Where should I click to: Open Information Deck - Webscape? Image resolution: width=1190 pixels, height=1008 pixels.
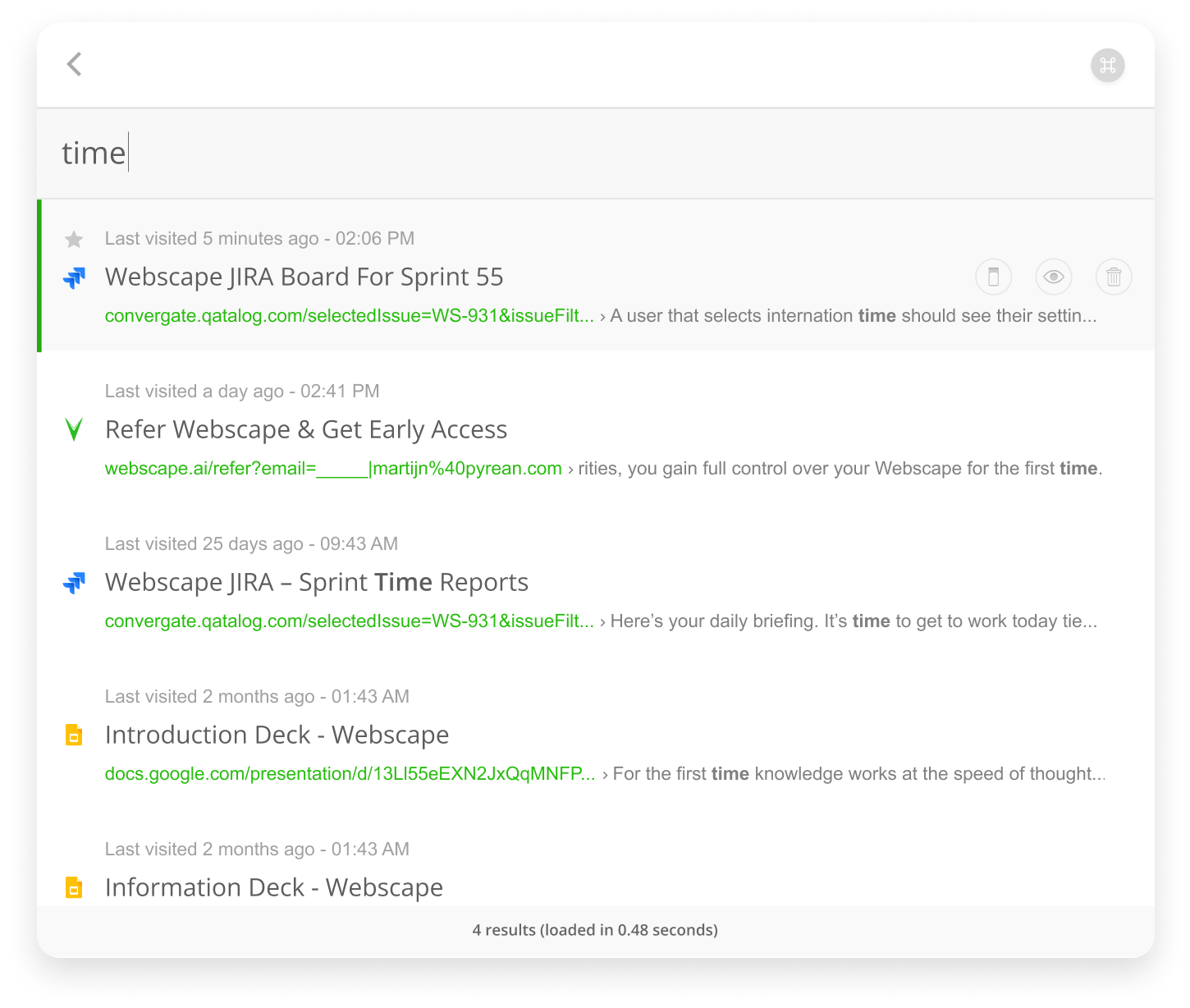pyautogui.click(x=274, y=888)
